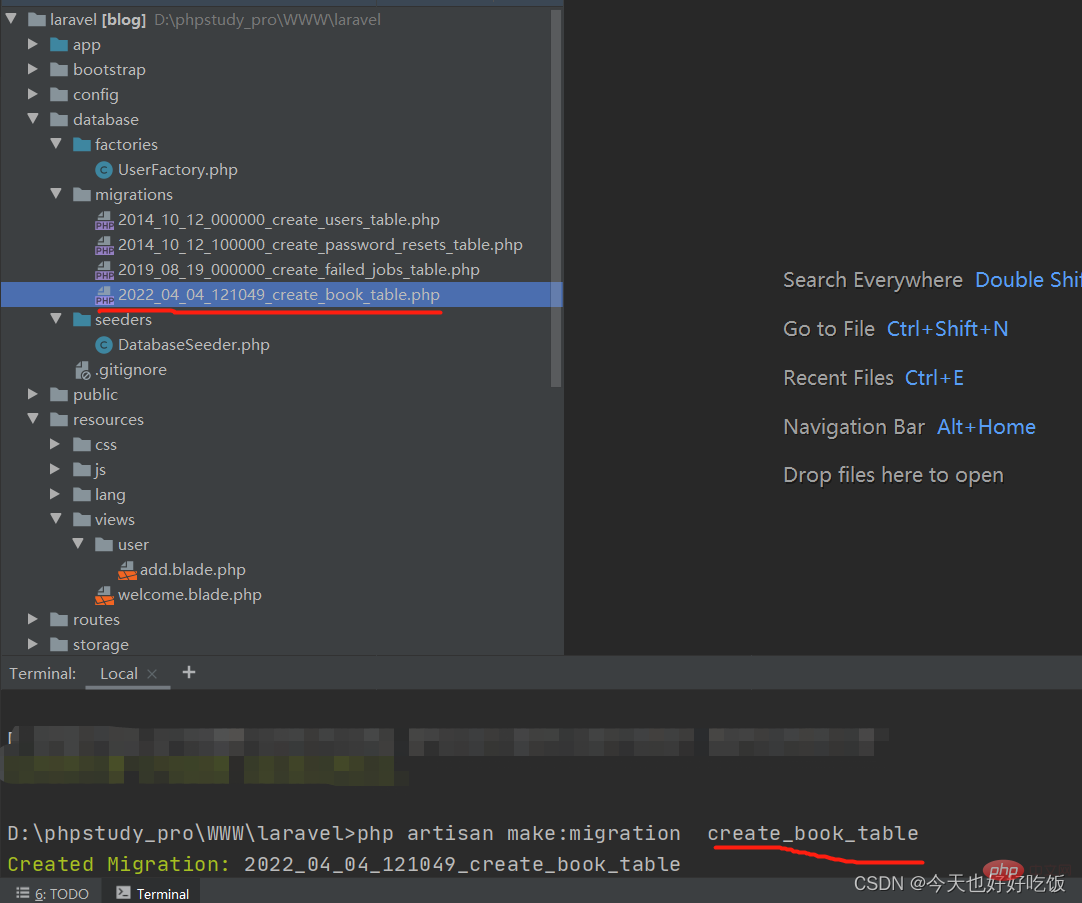
Task: Click the TODO list icon
Action: pyautogui.click(x=22, y=893)
